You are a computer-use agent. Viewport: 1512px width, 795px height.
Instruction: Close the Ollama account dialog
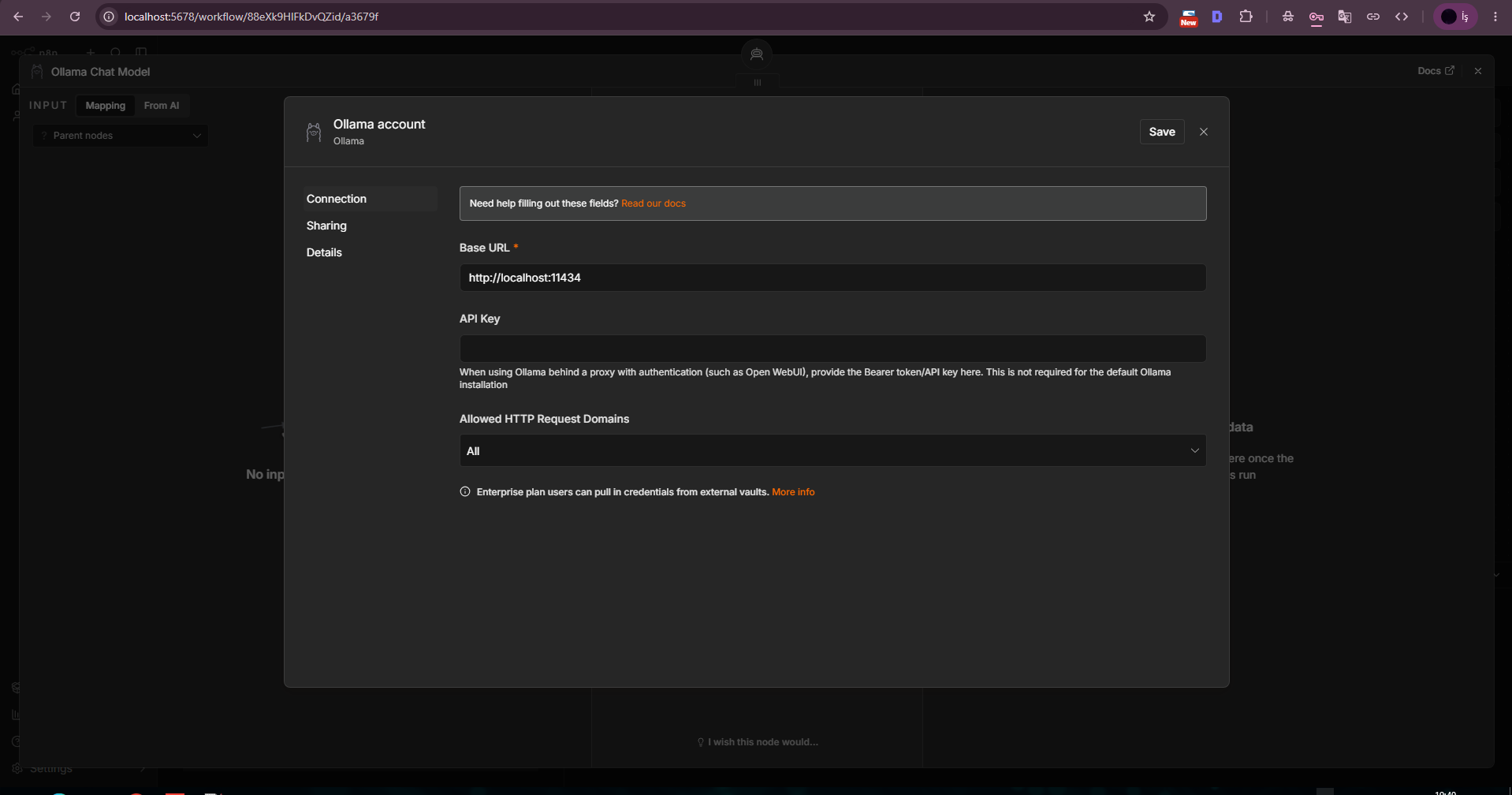pos(1204,132)
